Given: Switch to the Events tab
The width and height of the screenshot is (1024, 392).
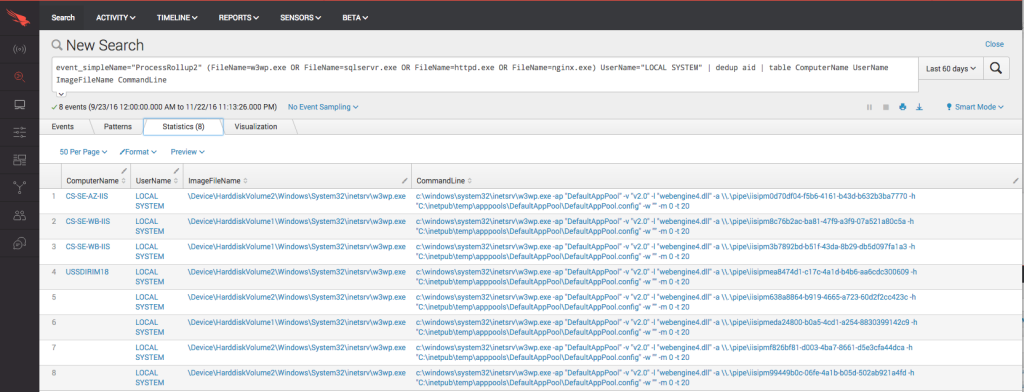Looking at the screenshot, I should point(63,127).
